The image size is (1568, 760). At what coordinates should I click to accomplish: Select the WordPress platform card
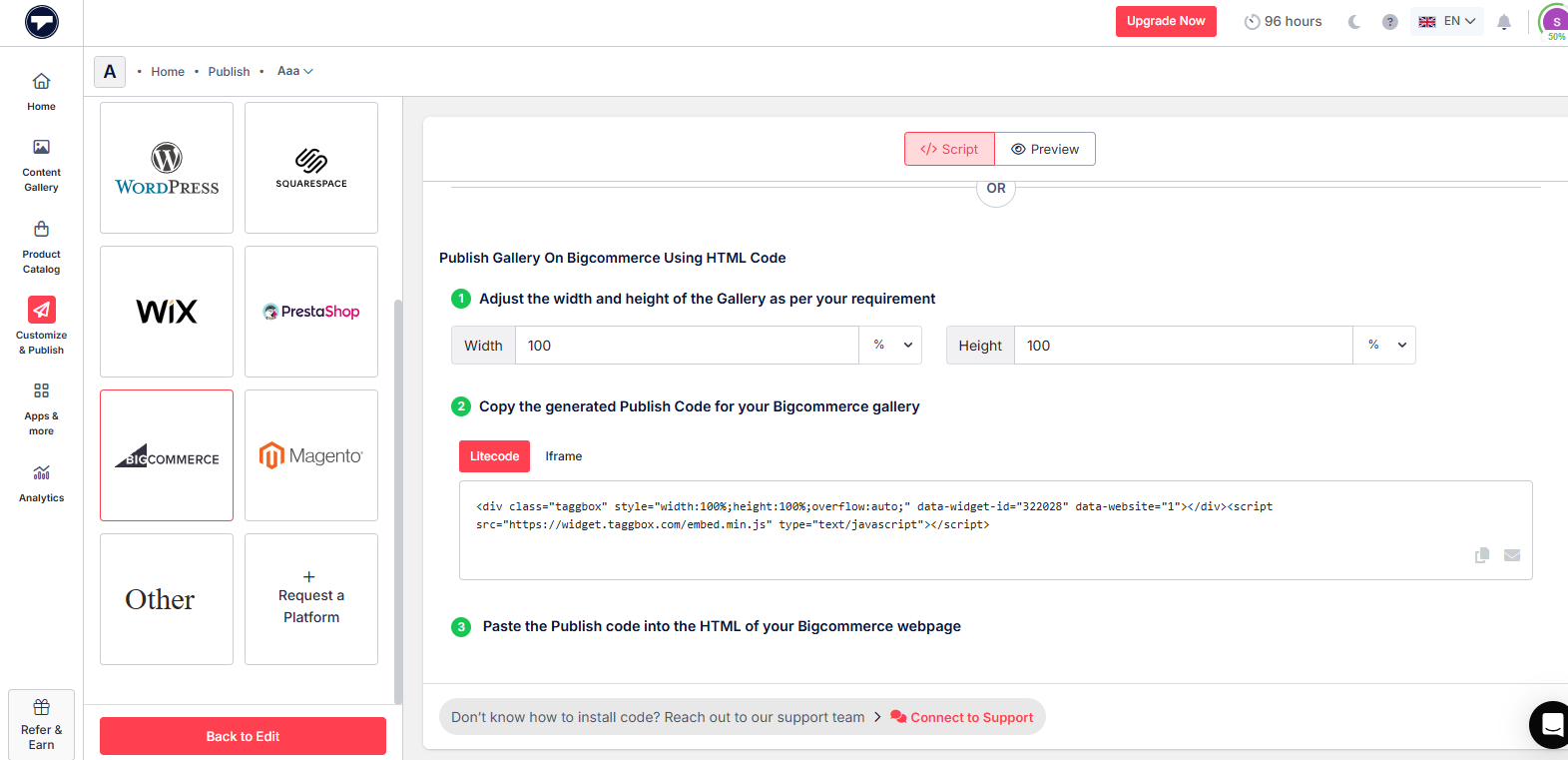tap(167, 168)
